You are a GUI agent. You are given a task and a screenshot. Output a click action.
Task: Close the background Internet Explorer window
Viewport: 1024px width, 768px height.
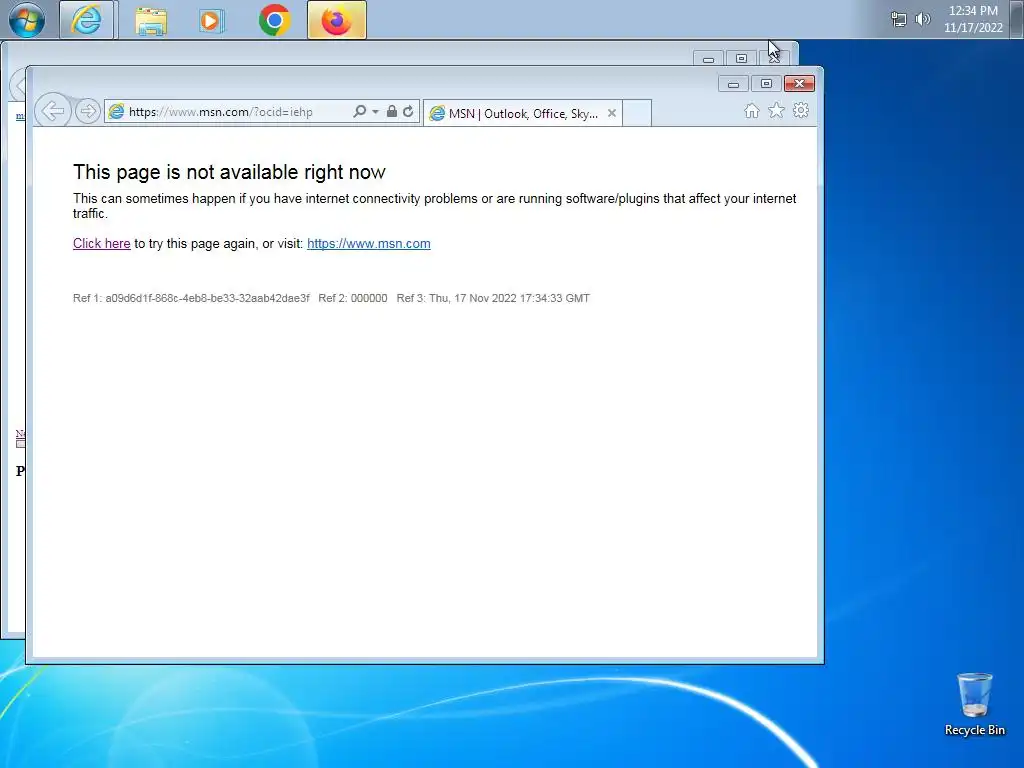pyautogui.click(x=775, y=59)
